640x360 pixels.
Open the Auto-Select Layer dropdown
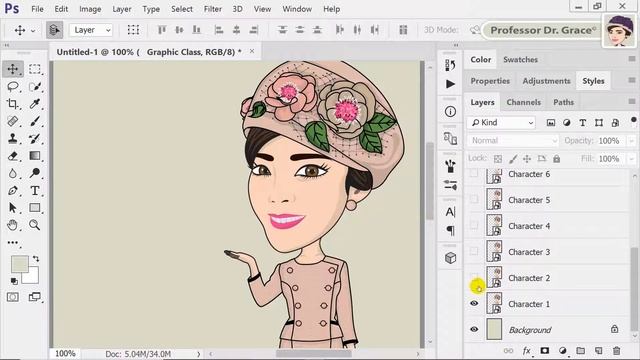(91, 30)
